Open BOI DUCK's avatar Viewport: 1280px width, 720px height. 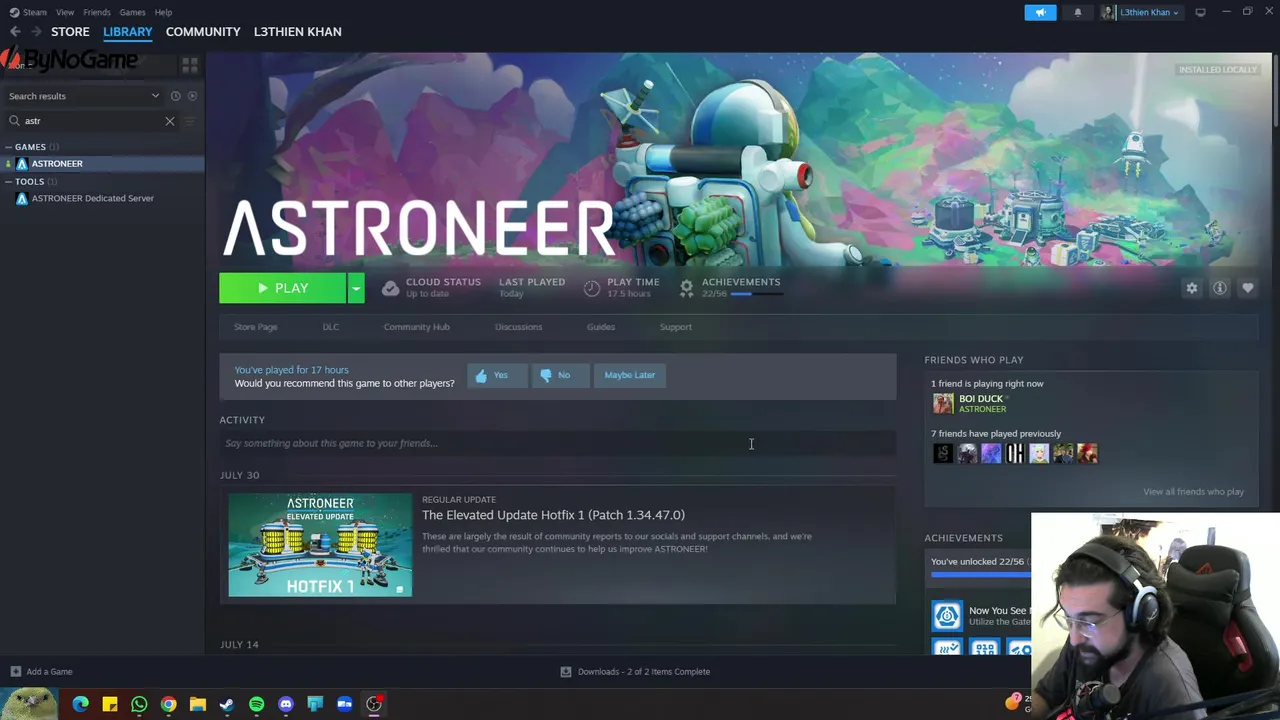click(943, 403)
